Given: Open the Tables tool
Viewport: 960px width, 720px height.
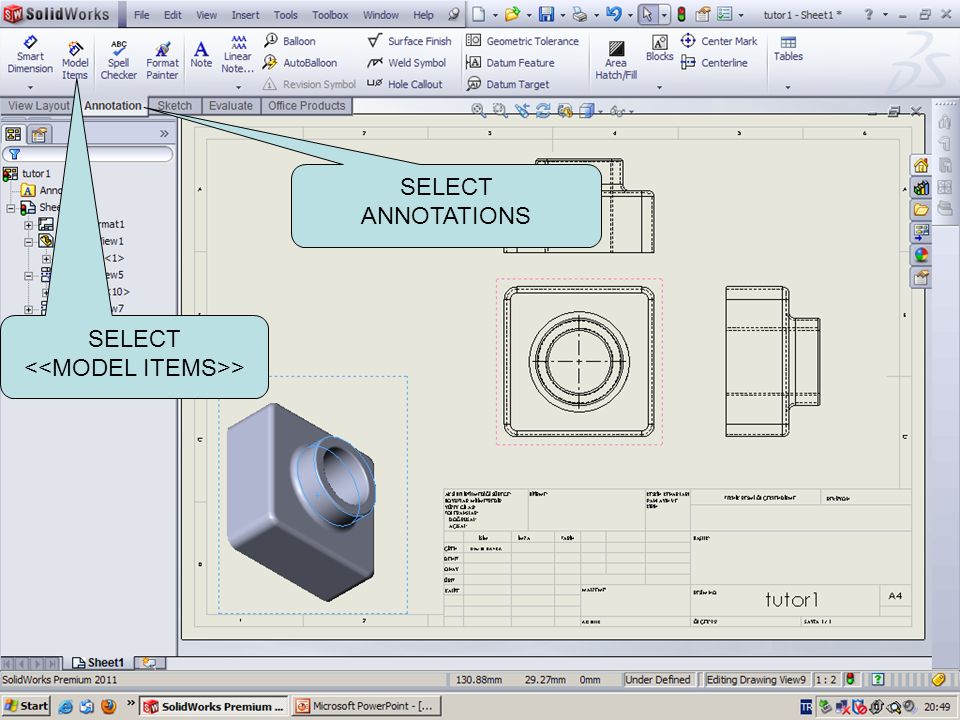Looking at the screenshot, I should (788, 48).
